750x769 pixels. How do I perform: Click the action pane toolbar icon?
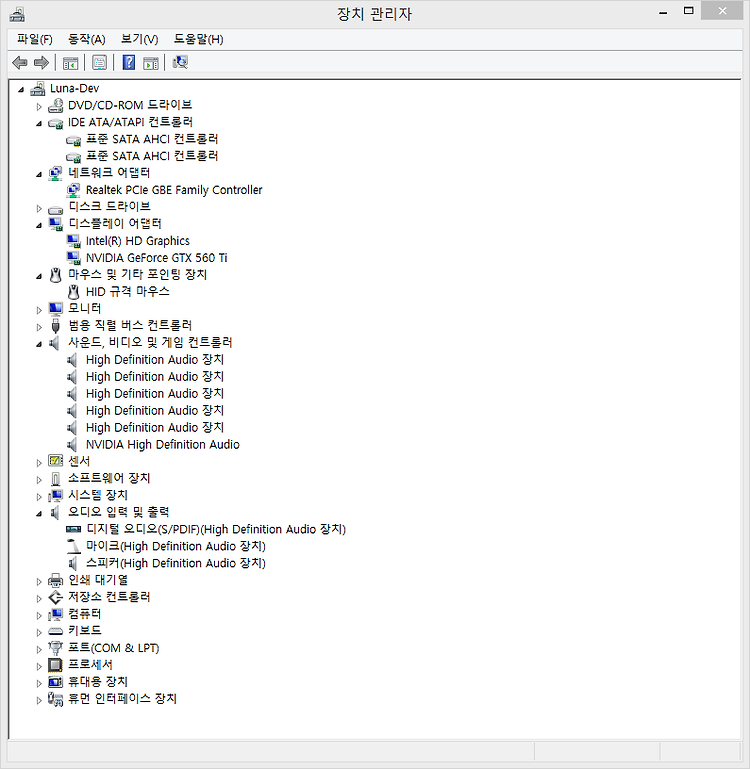click(x=151, y=63)
